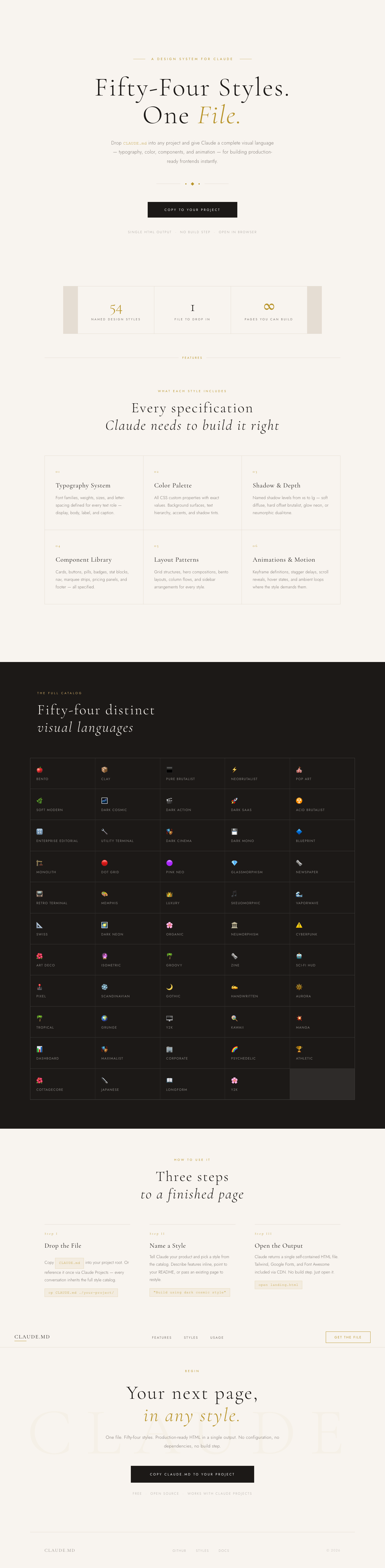Select the Neobrutalist lightning bolt icon
The width and height of the screenshot is (385, 1568).
[234, 769]
